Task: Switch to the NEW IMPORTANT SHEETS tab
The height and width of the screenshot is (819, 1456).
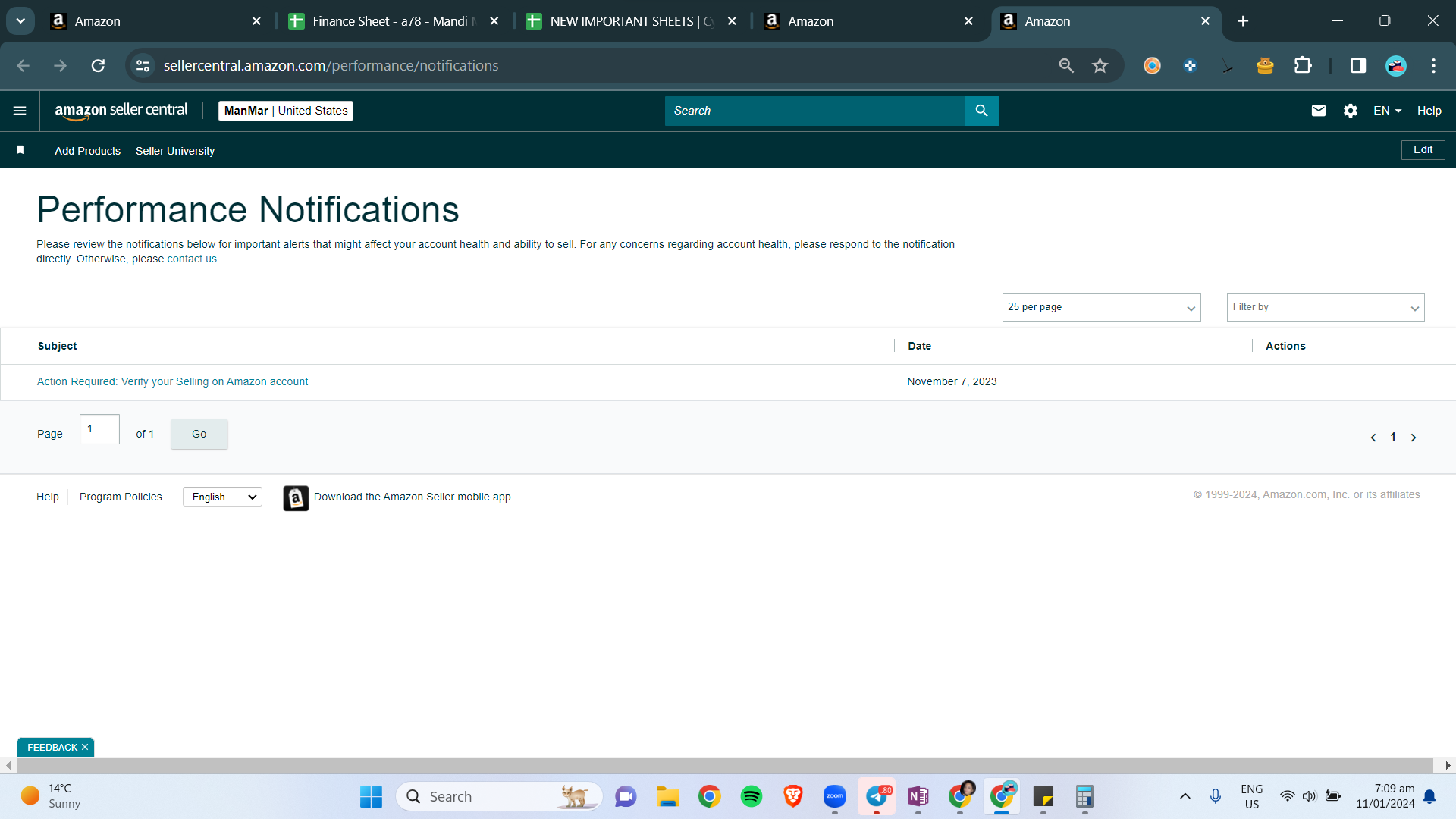Action: (631, 21)
